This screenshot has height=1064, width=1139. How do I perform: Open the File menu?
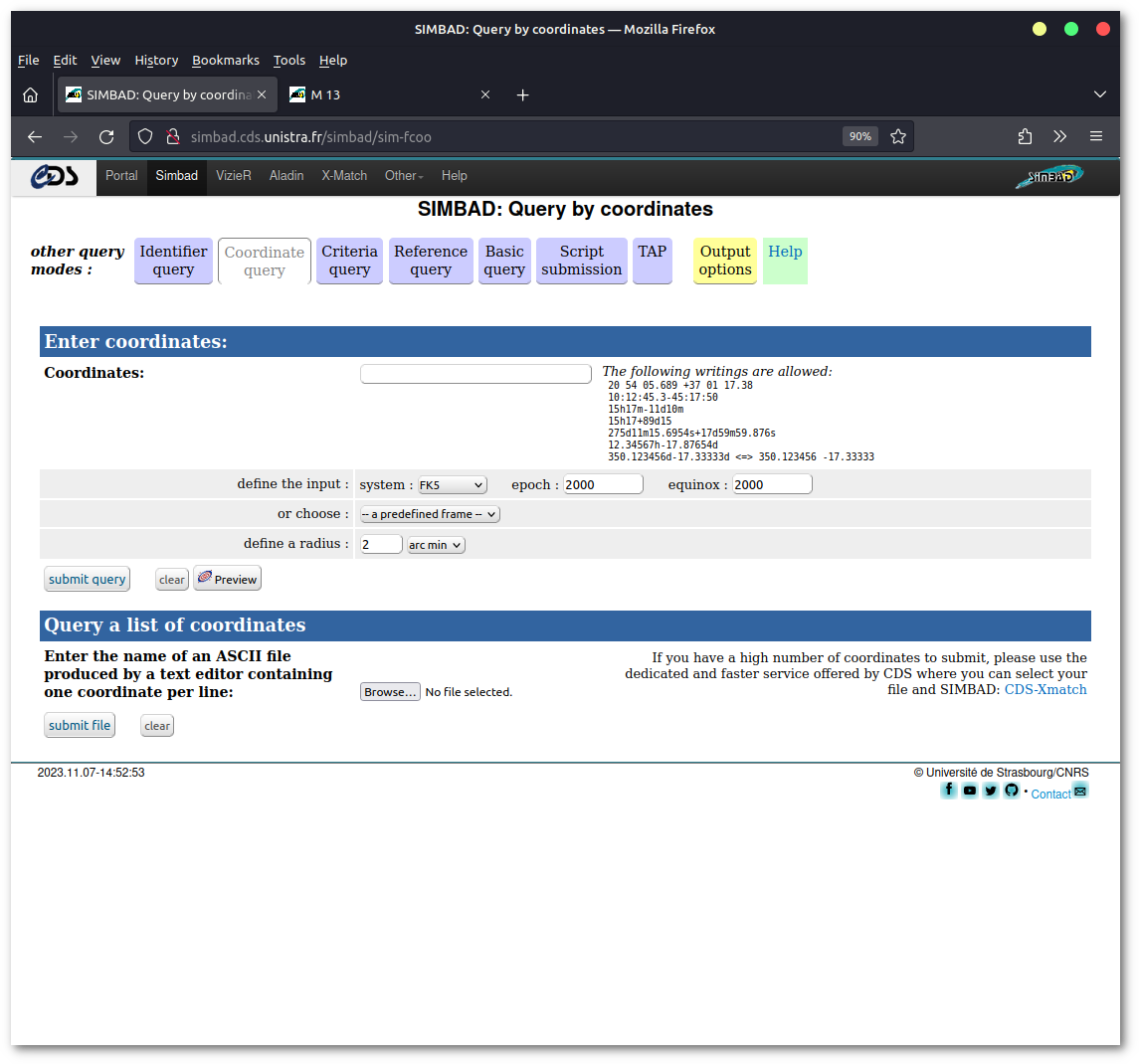pyautogui.click(x=28, y=61)
